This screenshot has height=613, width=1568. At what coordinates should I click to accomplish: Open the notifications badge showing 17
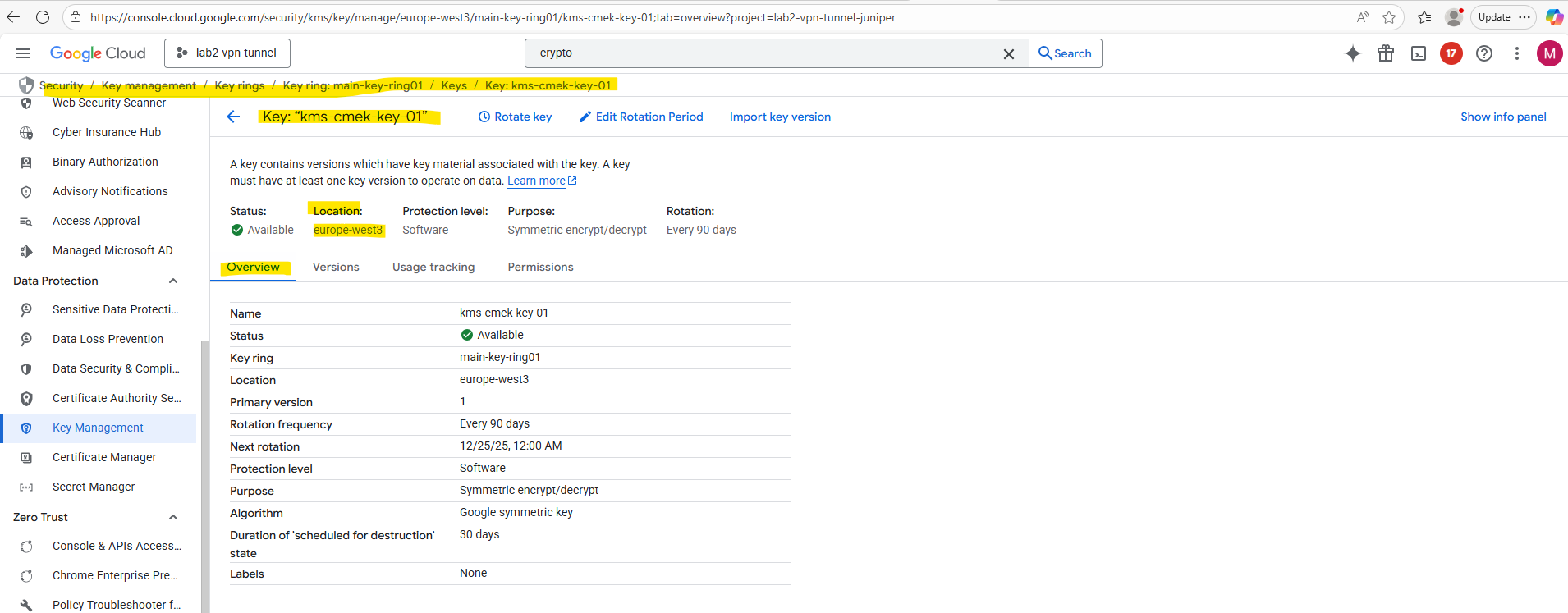click(x=1451, y=53)
